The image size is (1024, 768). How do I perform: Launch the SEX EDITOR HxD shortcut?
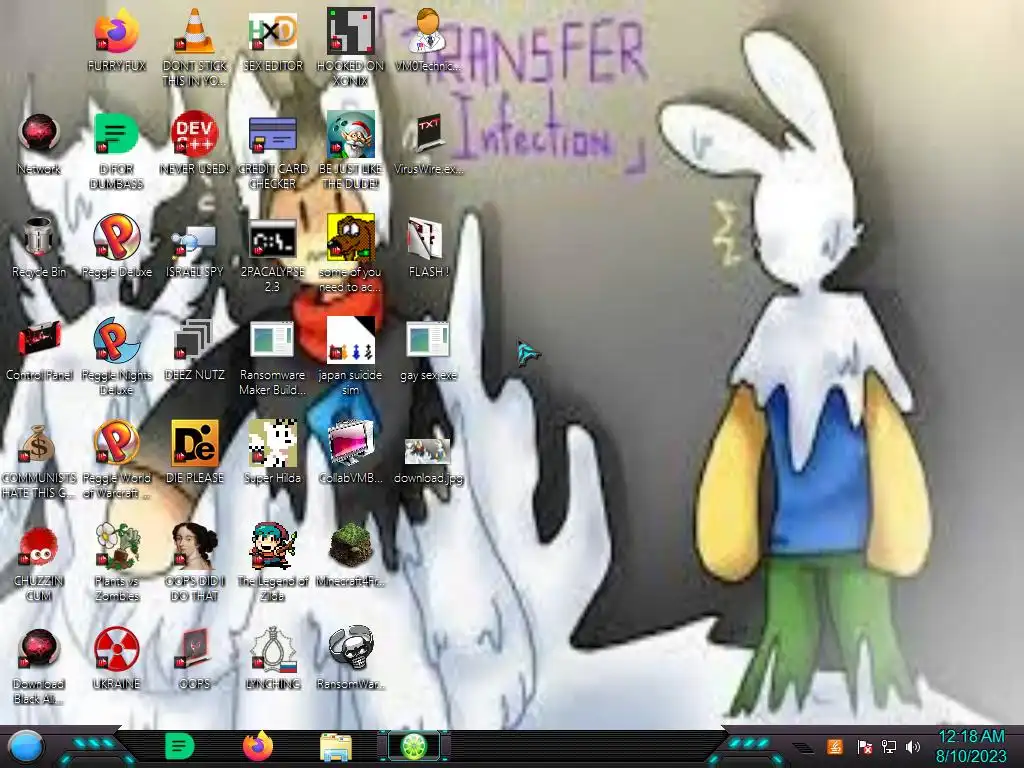272,31
